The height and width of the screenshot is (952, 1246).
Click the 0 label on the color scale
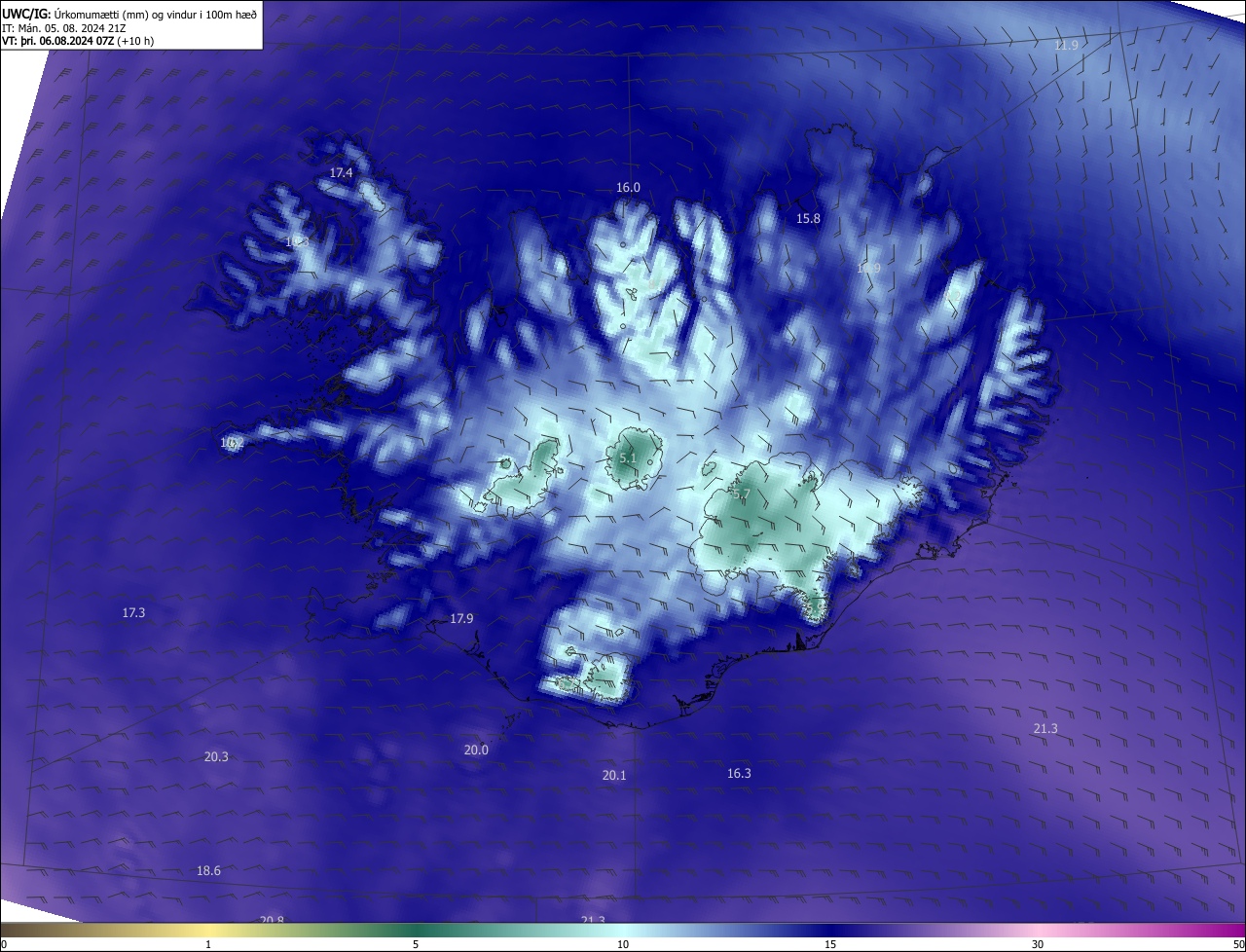(3, 944)
